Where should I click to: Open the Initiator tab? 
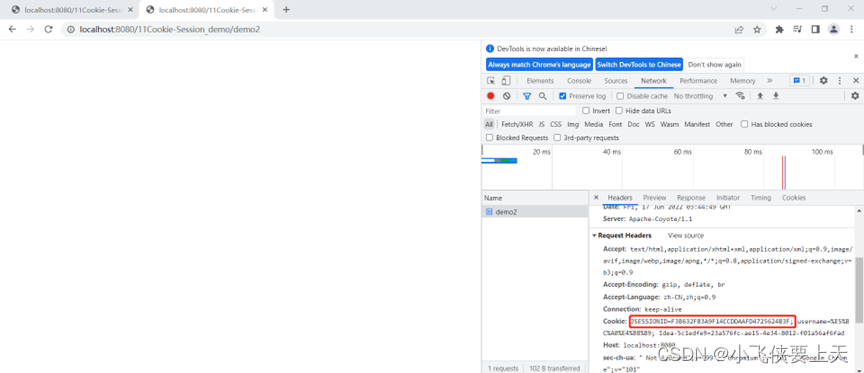click(728, 198)
